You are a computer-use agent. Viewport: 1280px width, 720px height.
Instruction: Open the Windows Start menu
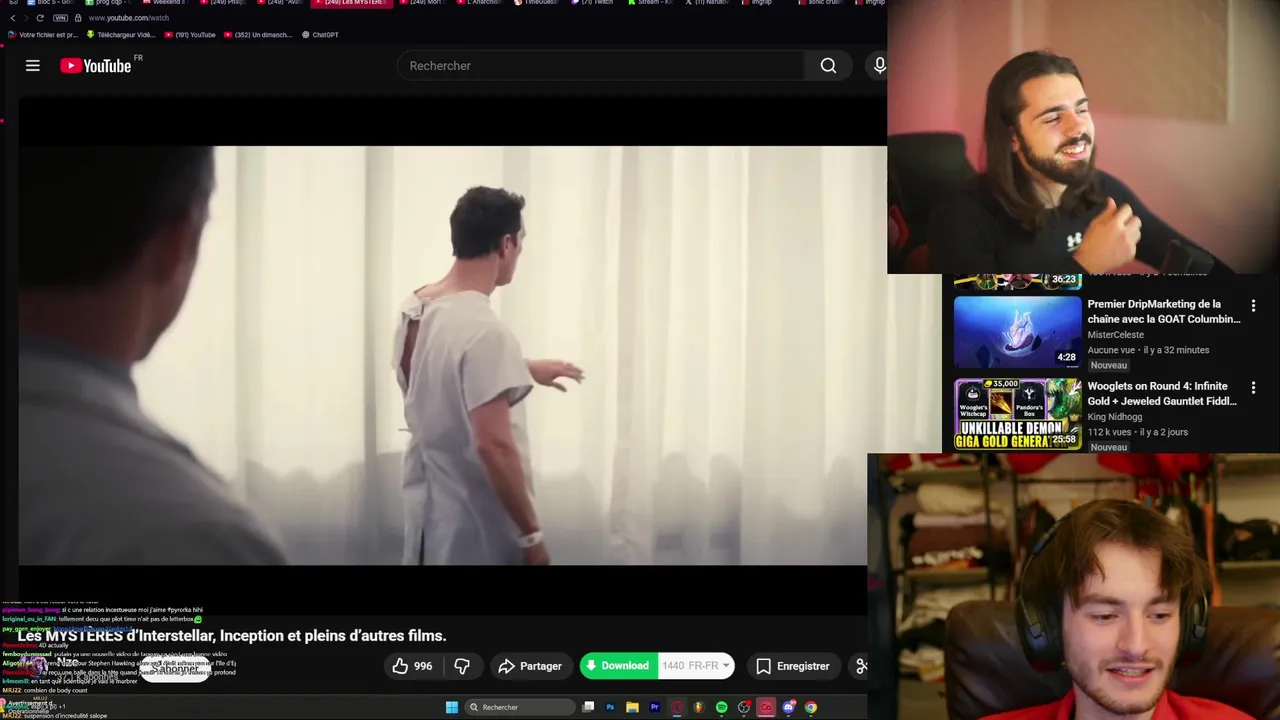point(452,707)
